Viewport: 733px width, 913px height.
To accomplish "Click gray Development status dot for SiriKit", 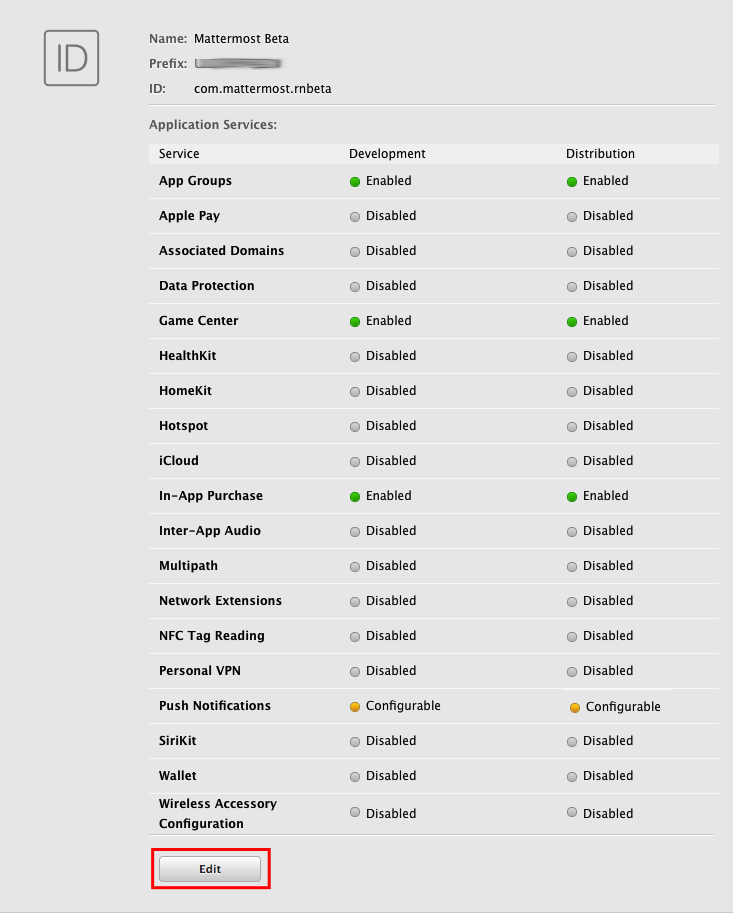I will [x=355, y=742].
